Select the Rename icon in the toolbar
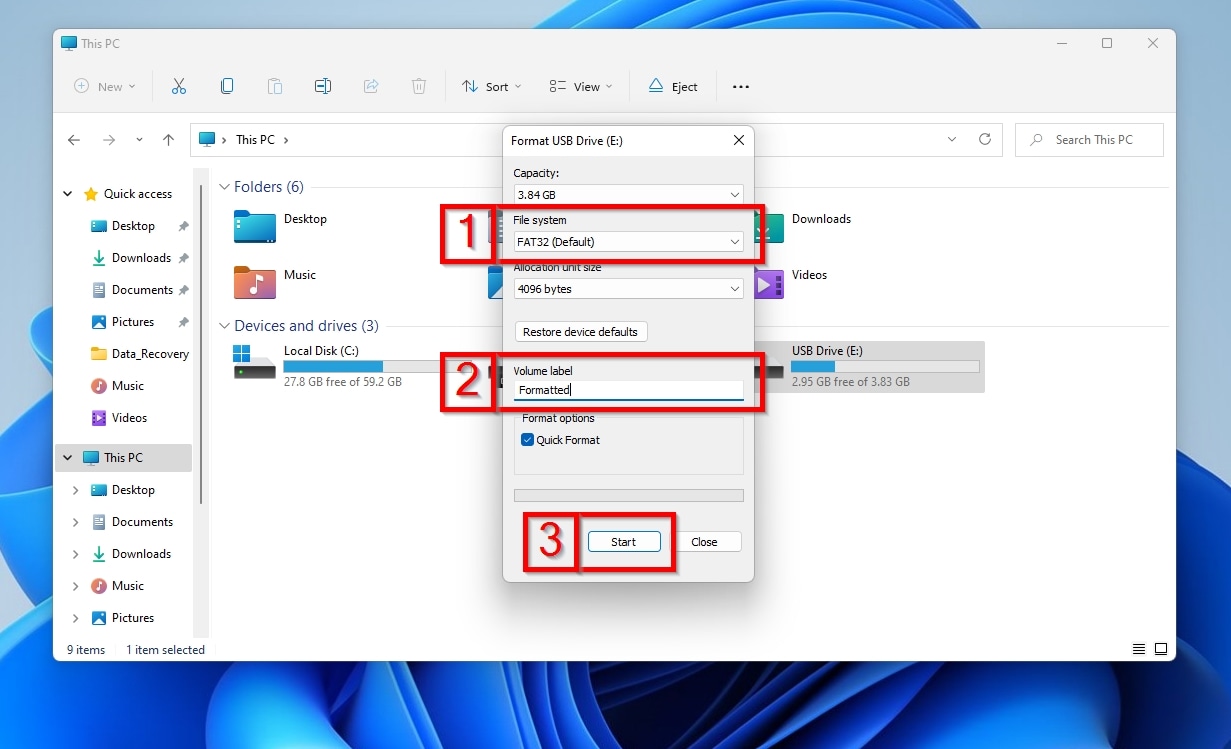 [x=323, y=86]
